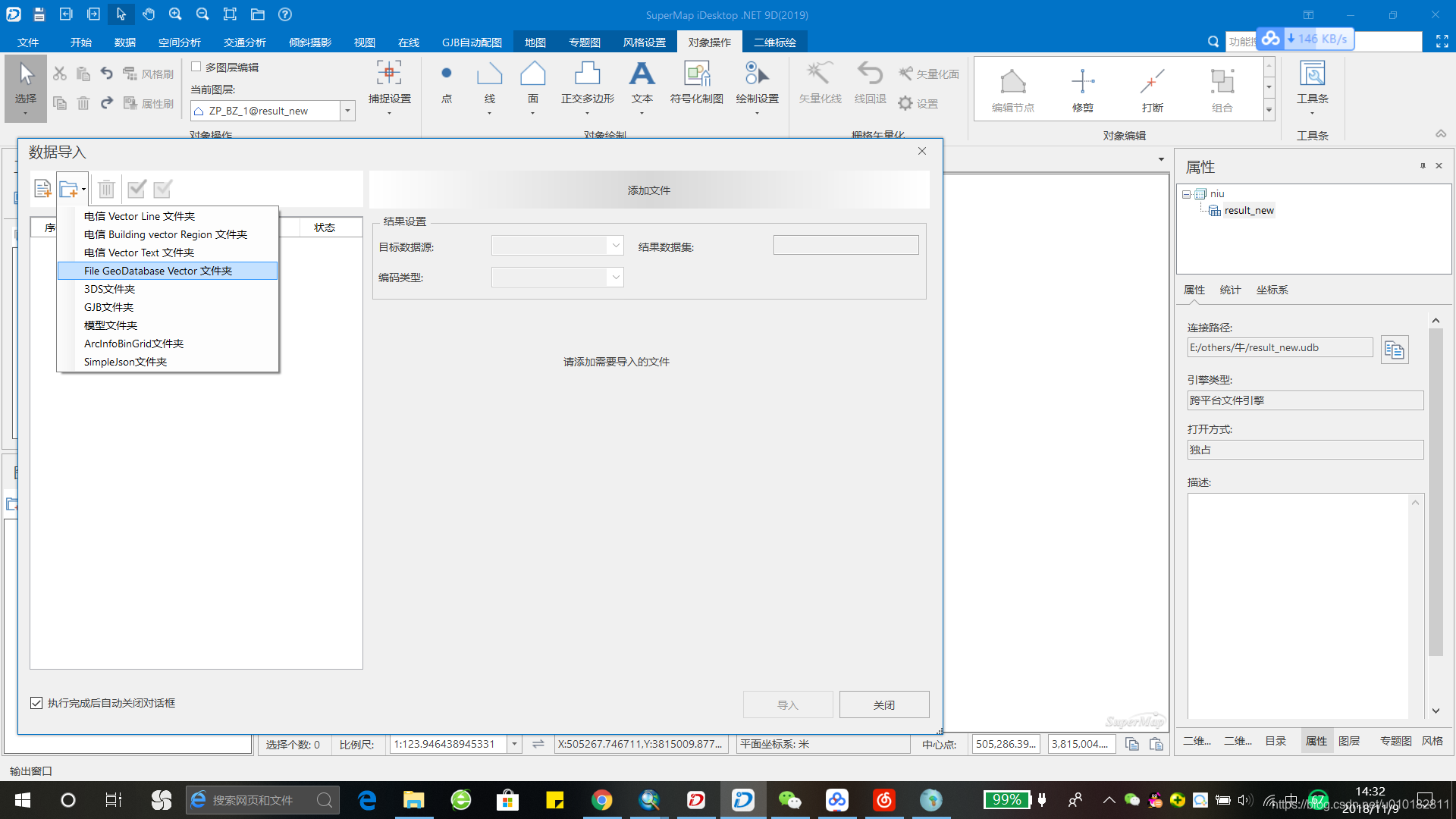Click the add folder icon in import dialog
Image resolution: width=1456 pixels, height=819 pixels.
[68, 188]
